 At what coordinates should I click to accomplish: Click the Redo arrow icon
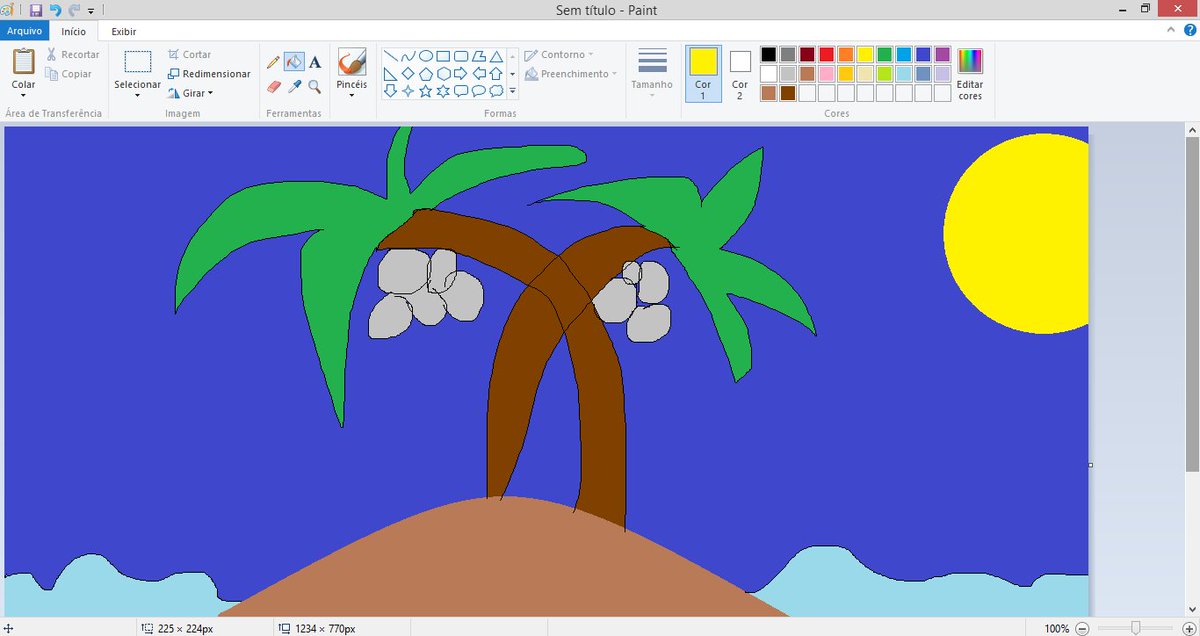coord(74,10)
